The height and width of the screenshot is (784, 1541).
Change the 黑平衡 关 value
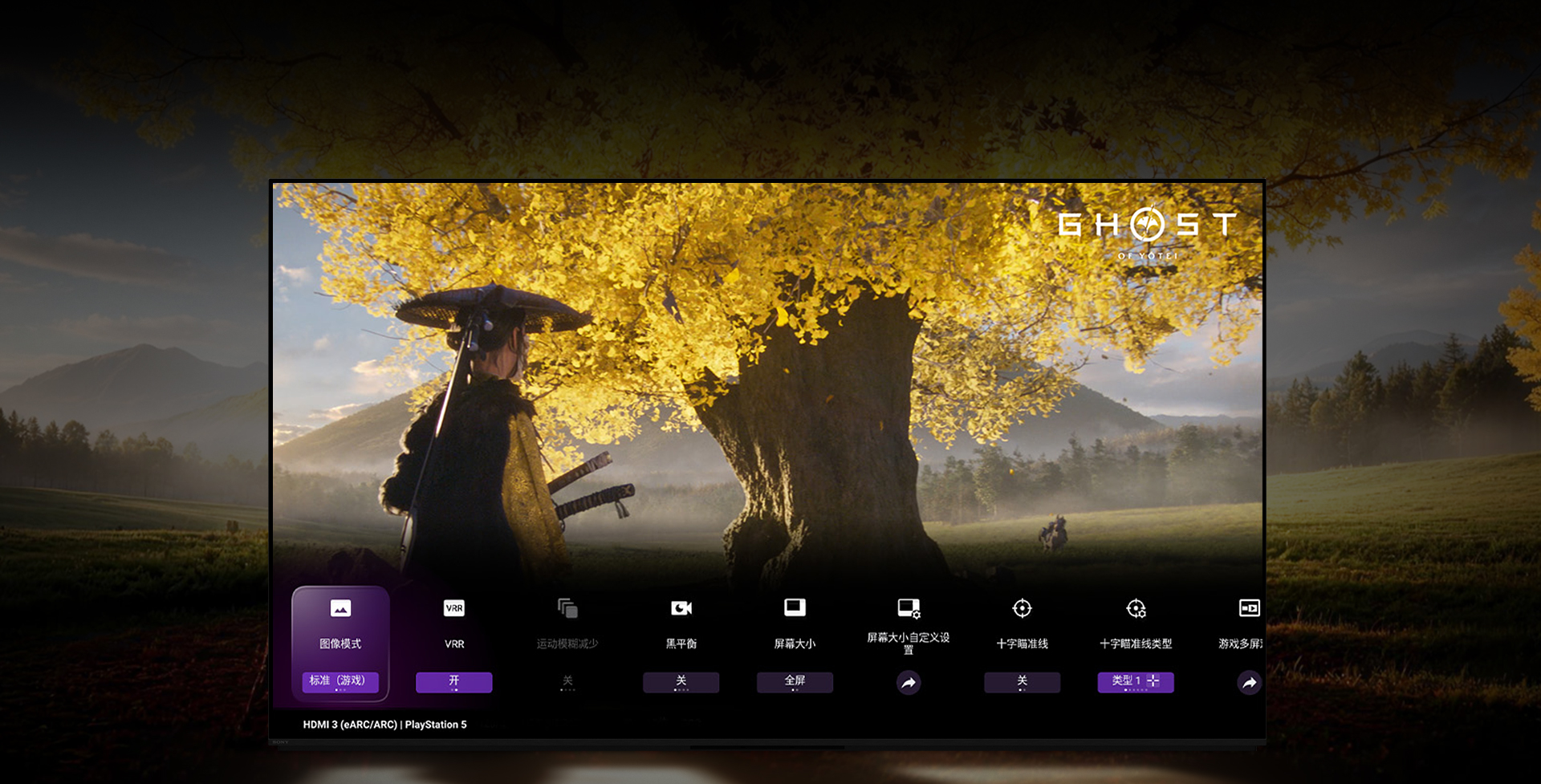tap(681, 682)
